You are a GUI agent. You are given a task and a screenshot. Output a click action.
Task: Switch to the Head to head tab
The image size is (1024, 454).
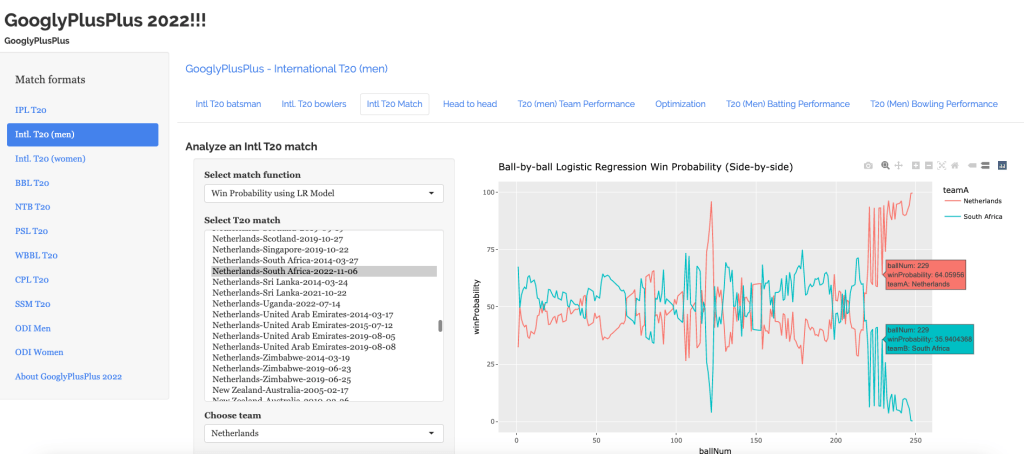(x=469, y=104)
